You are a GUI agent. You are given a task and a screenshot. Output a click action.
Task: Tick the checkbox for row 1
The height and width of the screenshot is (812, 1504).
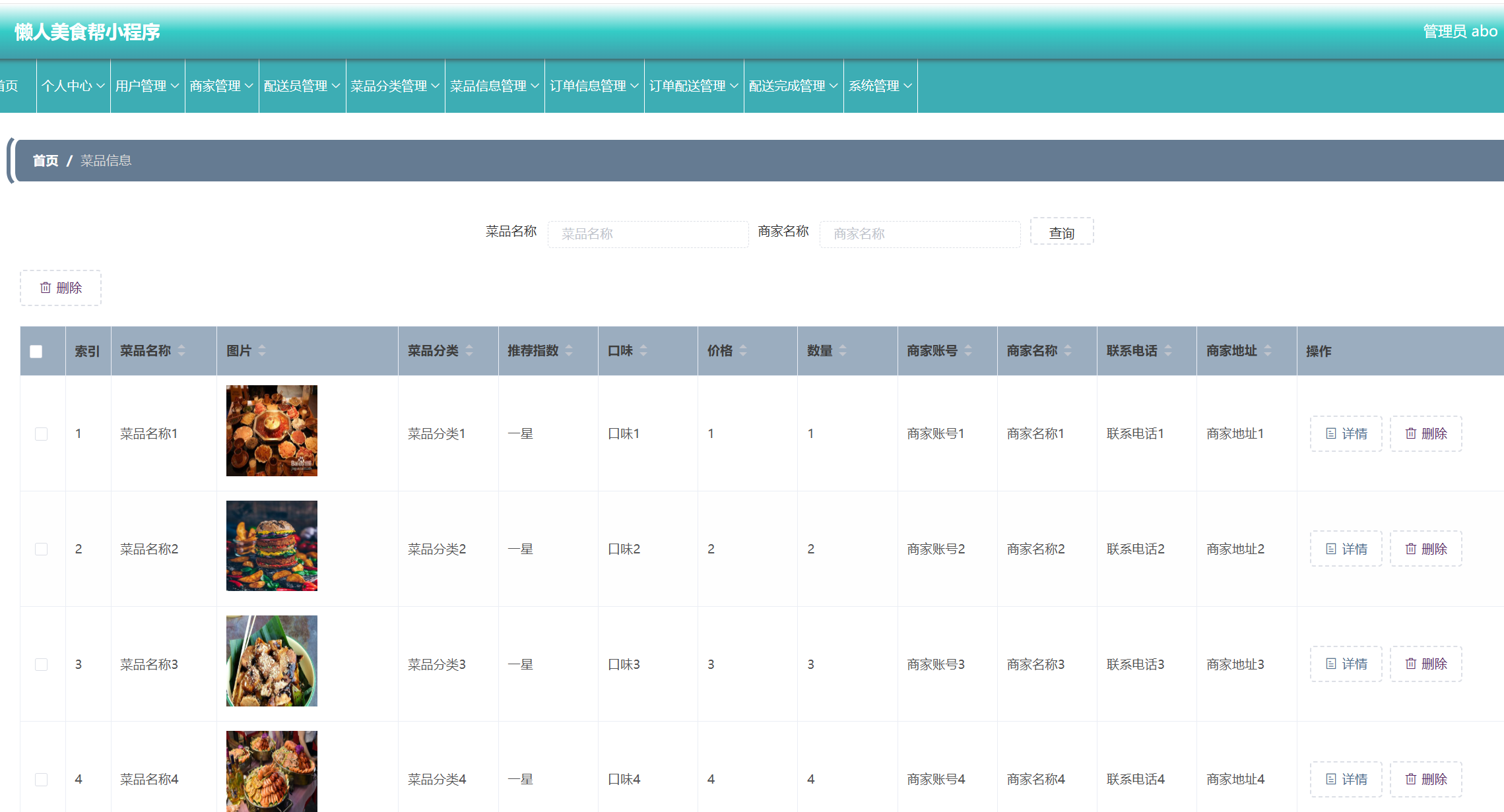pos(41,434)
